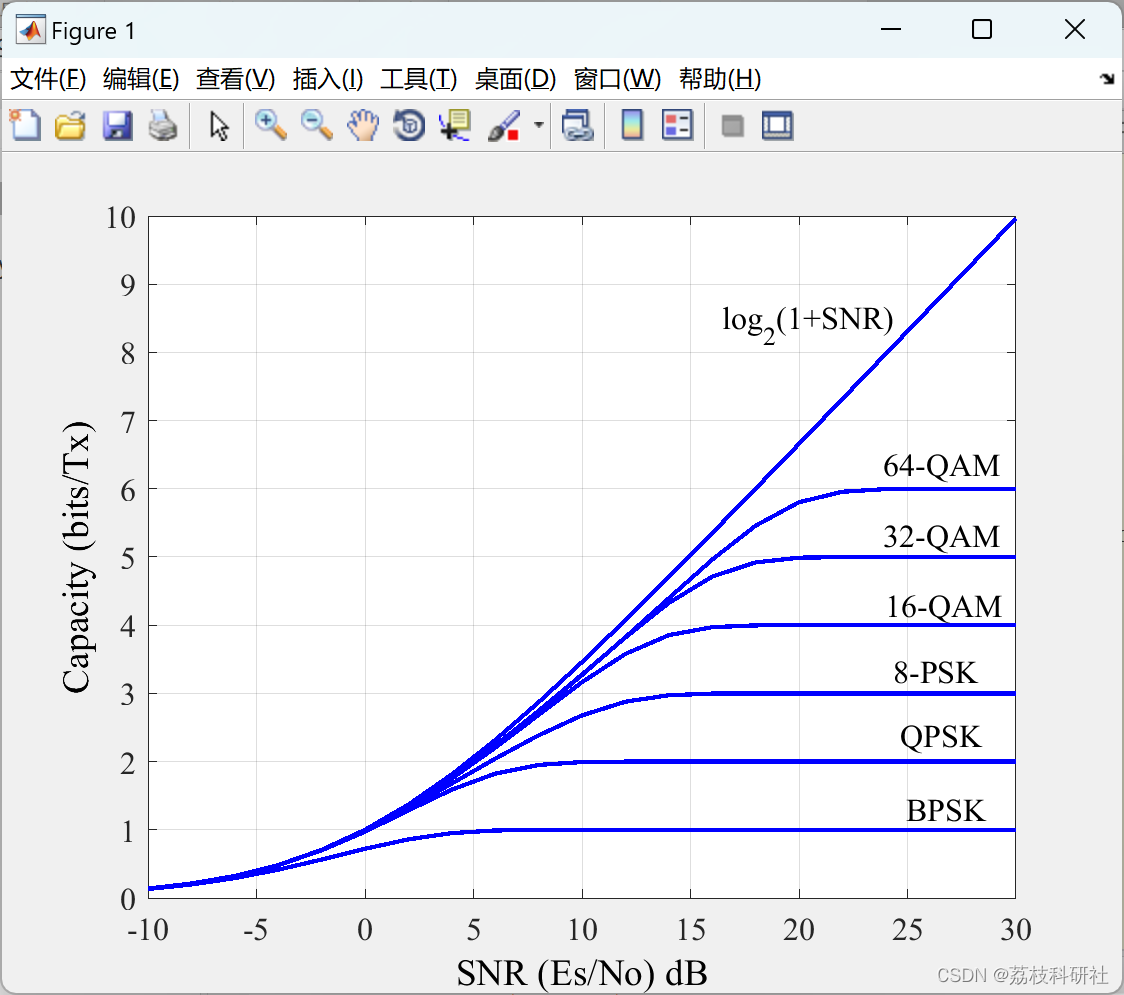This screenshot has width=1124, height=995.
Task: Select the Rotate 3D tool
Action: [x=408, y=125]
